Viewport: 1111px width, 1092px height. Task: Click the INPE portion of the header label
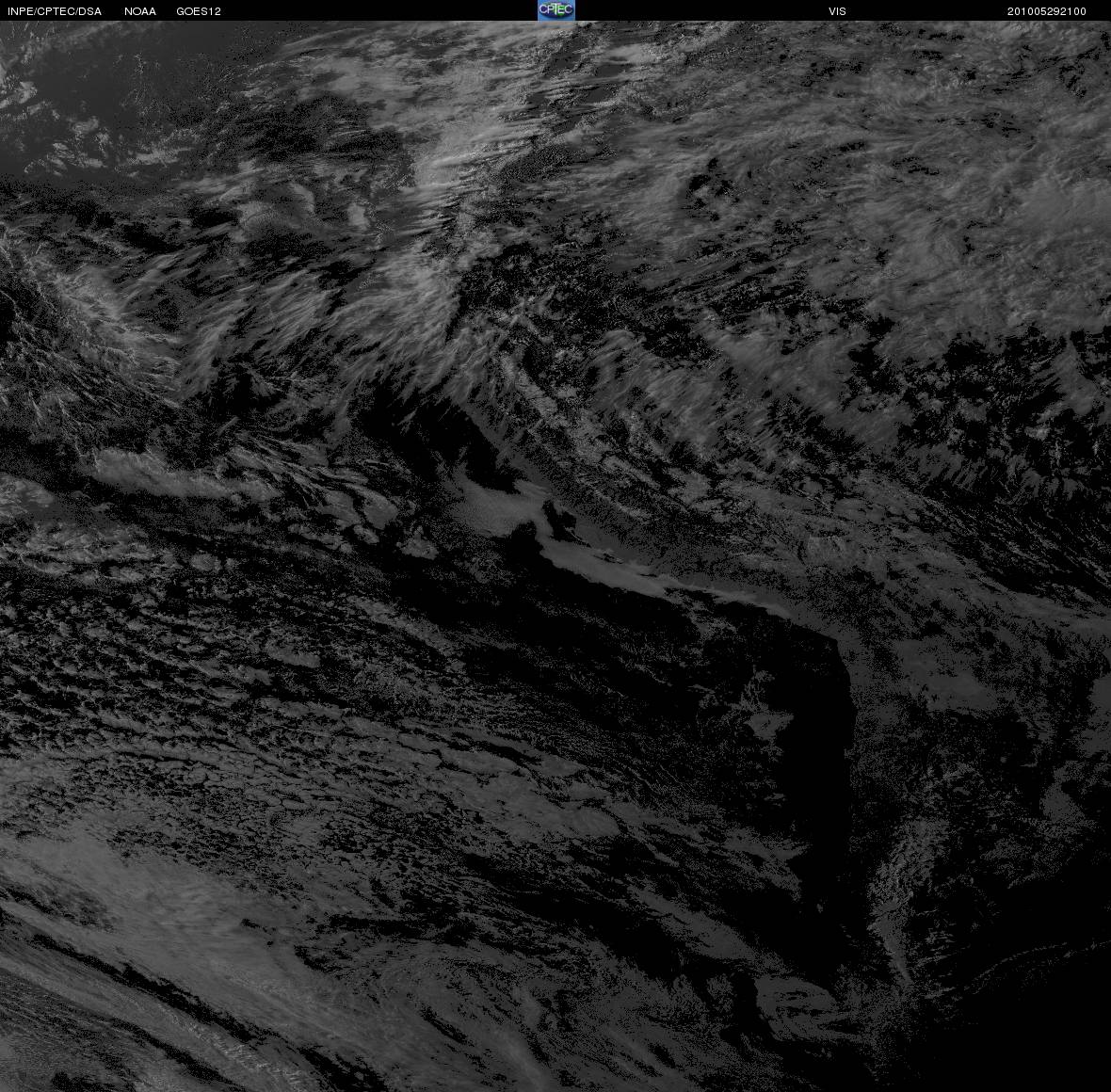[20, 11]
